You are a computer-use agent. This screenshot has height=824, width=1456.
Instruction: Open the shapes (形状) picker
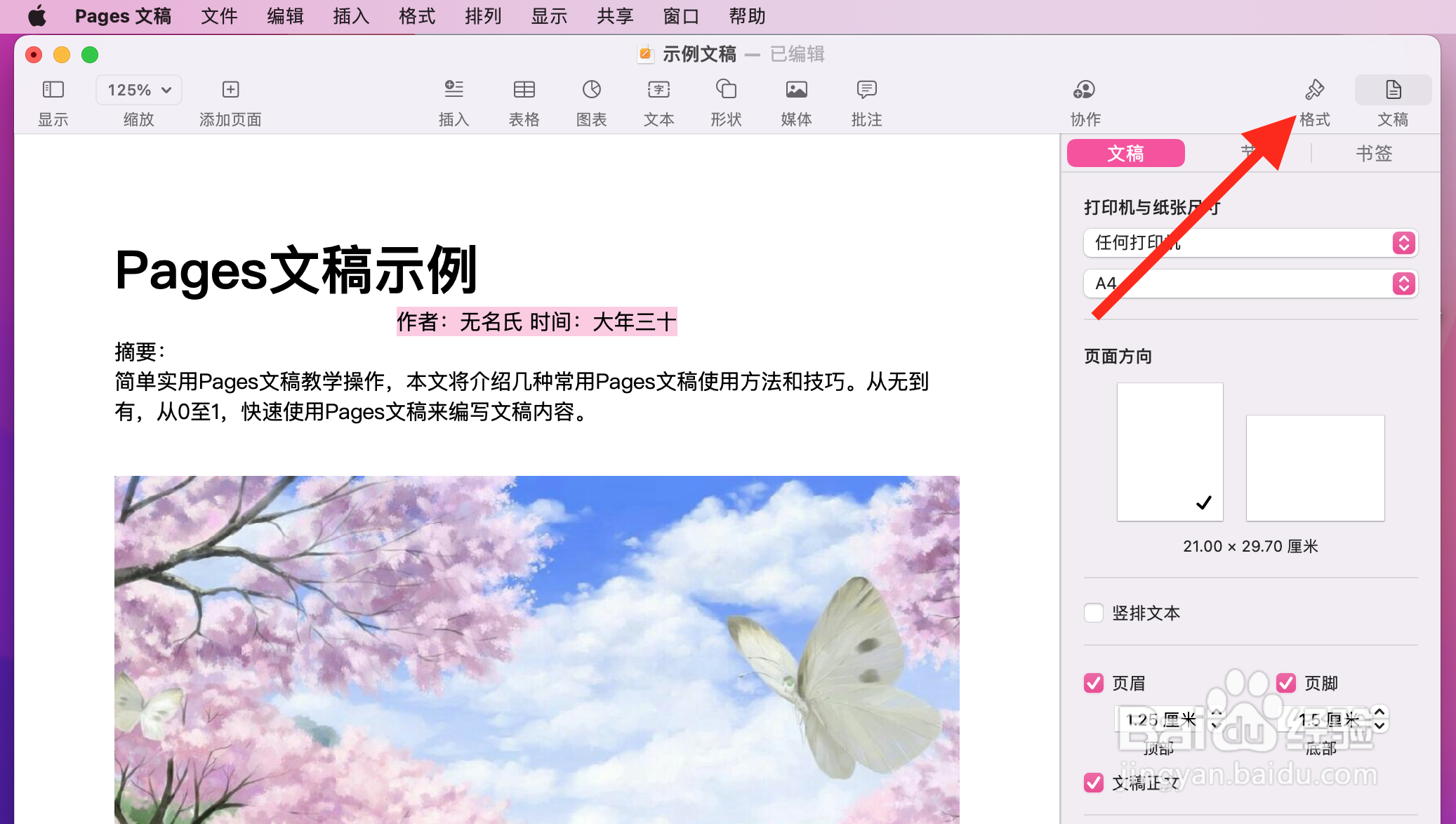(726, 89)
